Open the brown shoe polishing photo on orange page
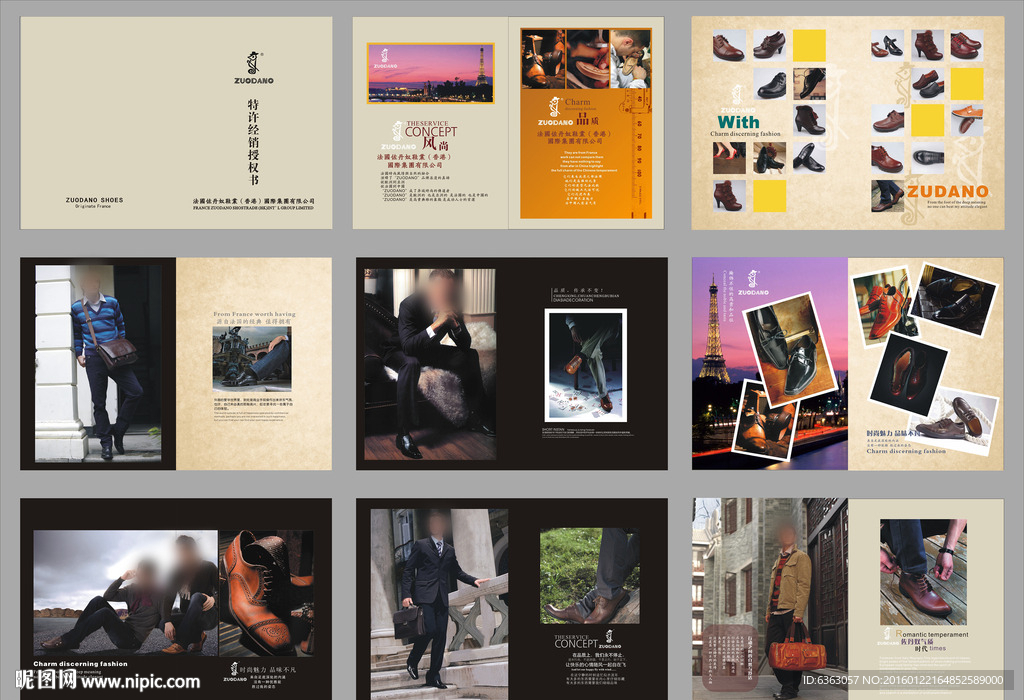 543,59
